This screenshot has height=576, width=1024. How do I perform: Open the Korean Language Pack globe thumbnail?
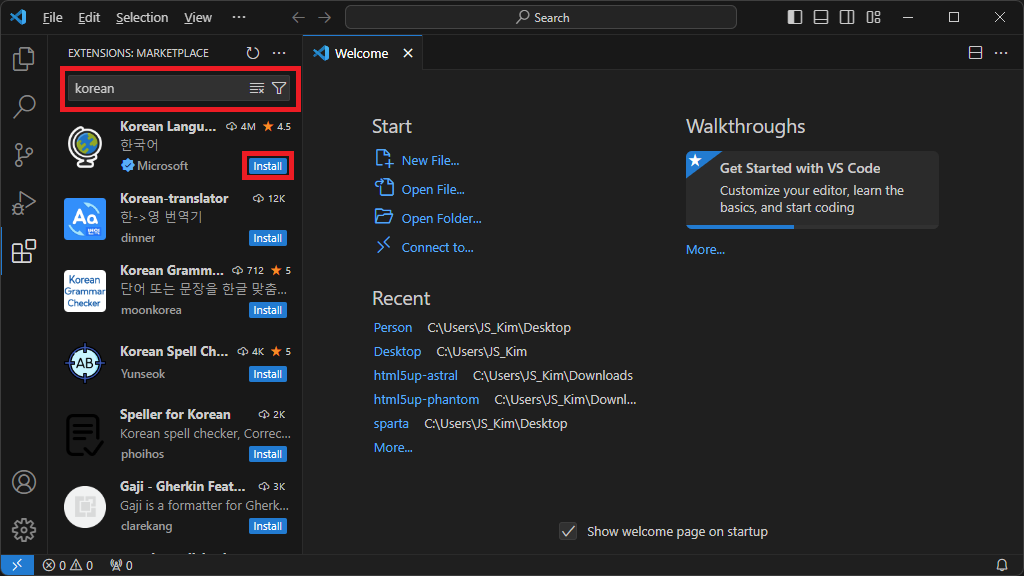85,146
